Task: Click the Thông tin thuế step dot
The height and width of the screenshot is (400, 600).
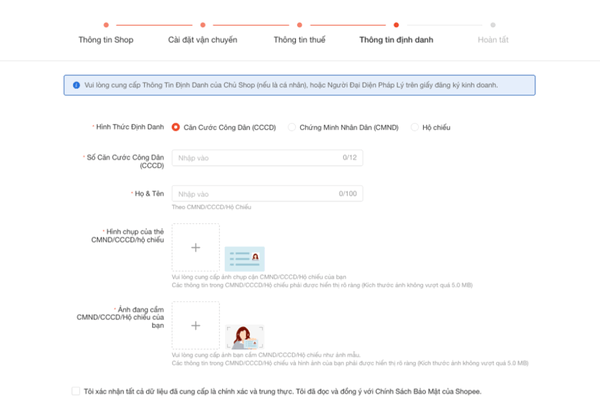Action: pos(299,24)
